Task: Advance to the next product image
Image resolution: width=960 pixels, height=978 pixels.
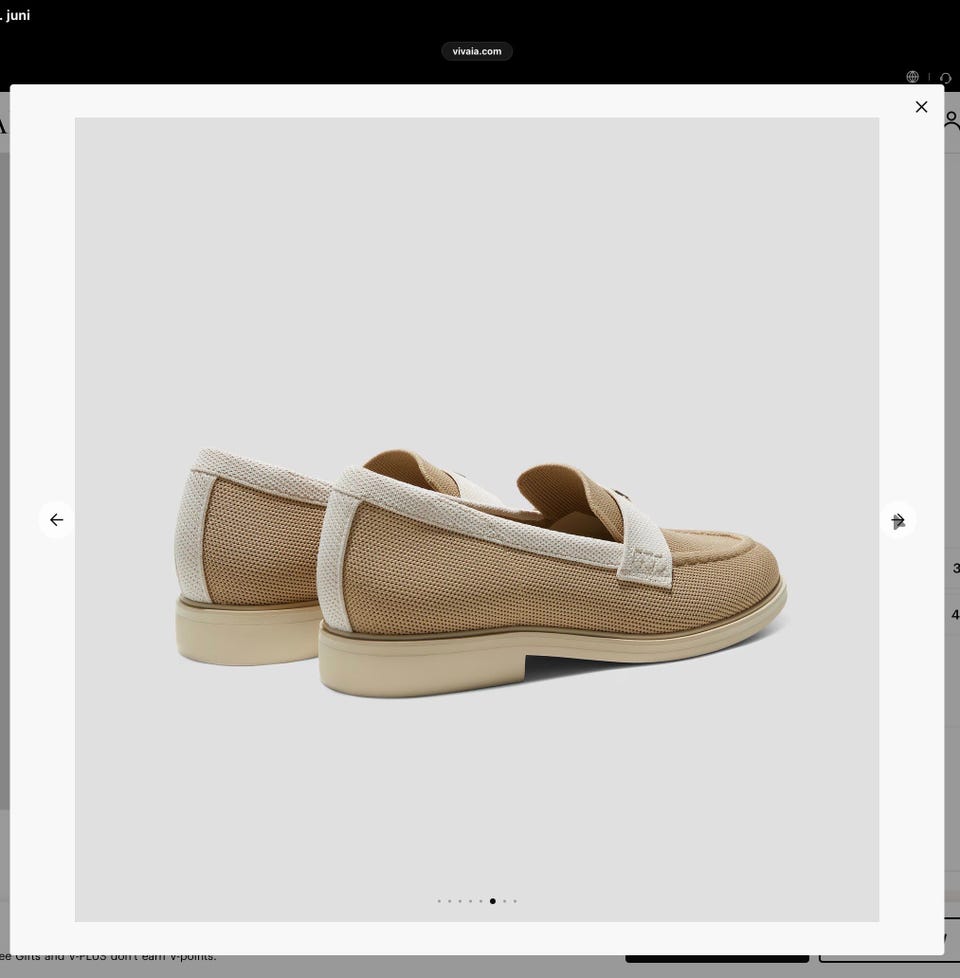Action: 898,520
